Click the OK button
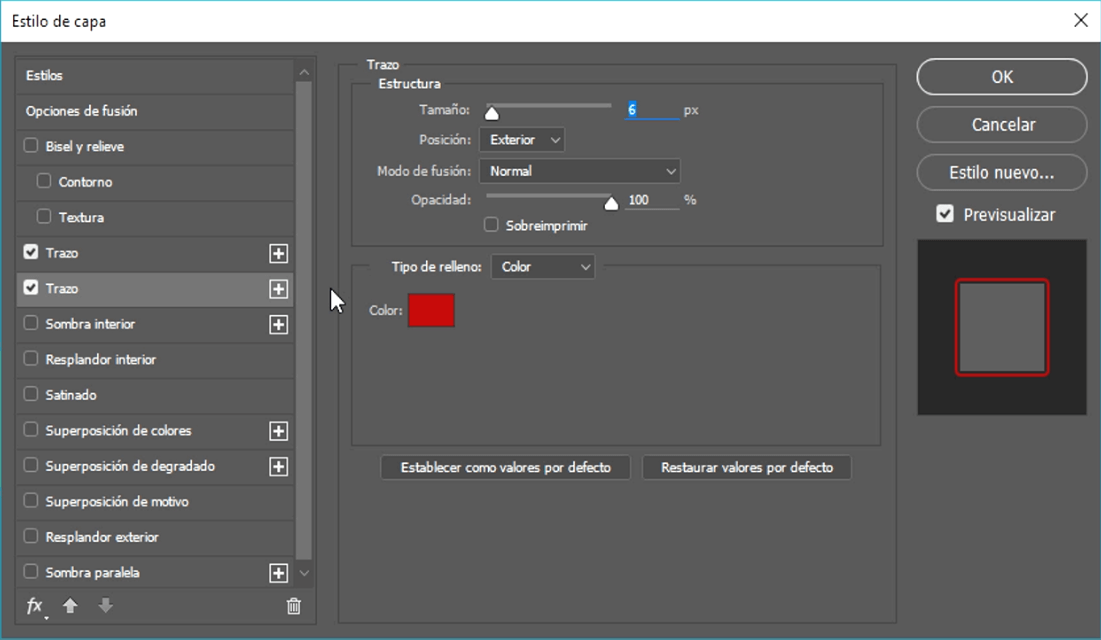1101x640 pixels. tap(1002, 77)
